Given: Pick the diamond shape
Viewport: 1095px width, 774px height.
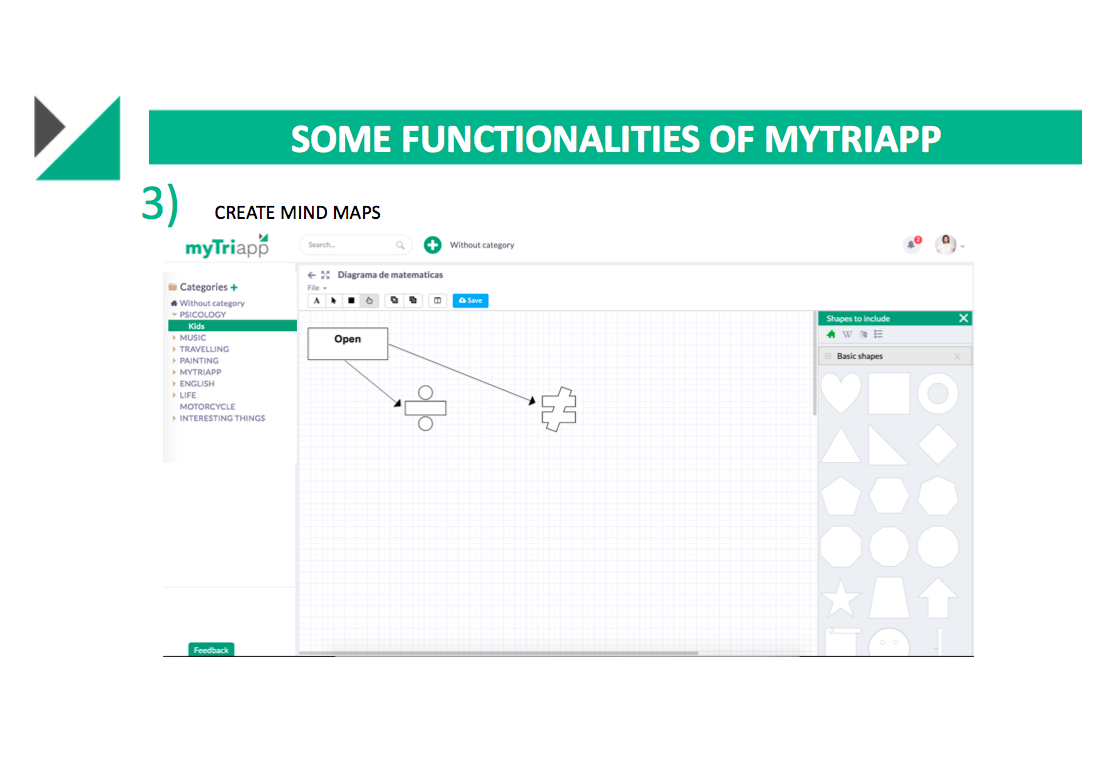Looking at the screenshot, I should 938,445.
